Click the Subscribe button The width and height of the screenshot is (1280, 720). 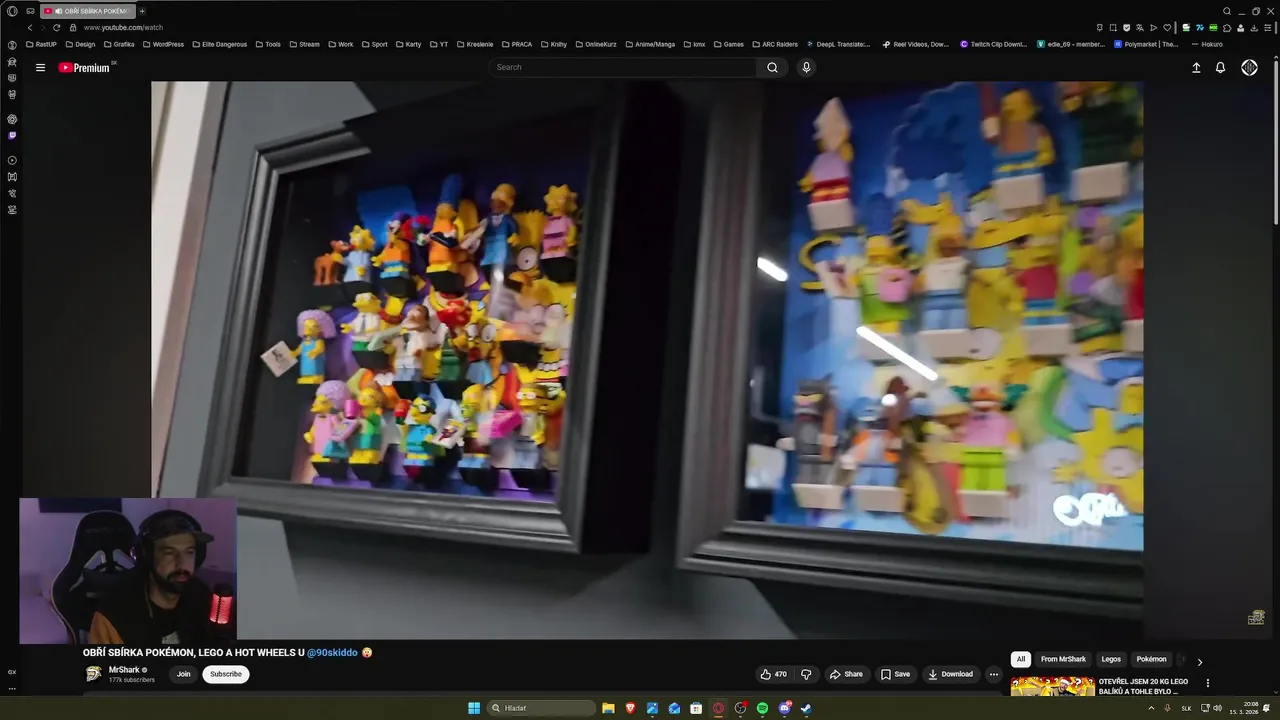(x=225, y=674)
